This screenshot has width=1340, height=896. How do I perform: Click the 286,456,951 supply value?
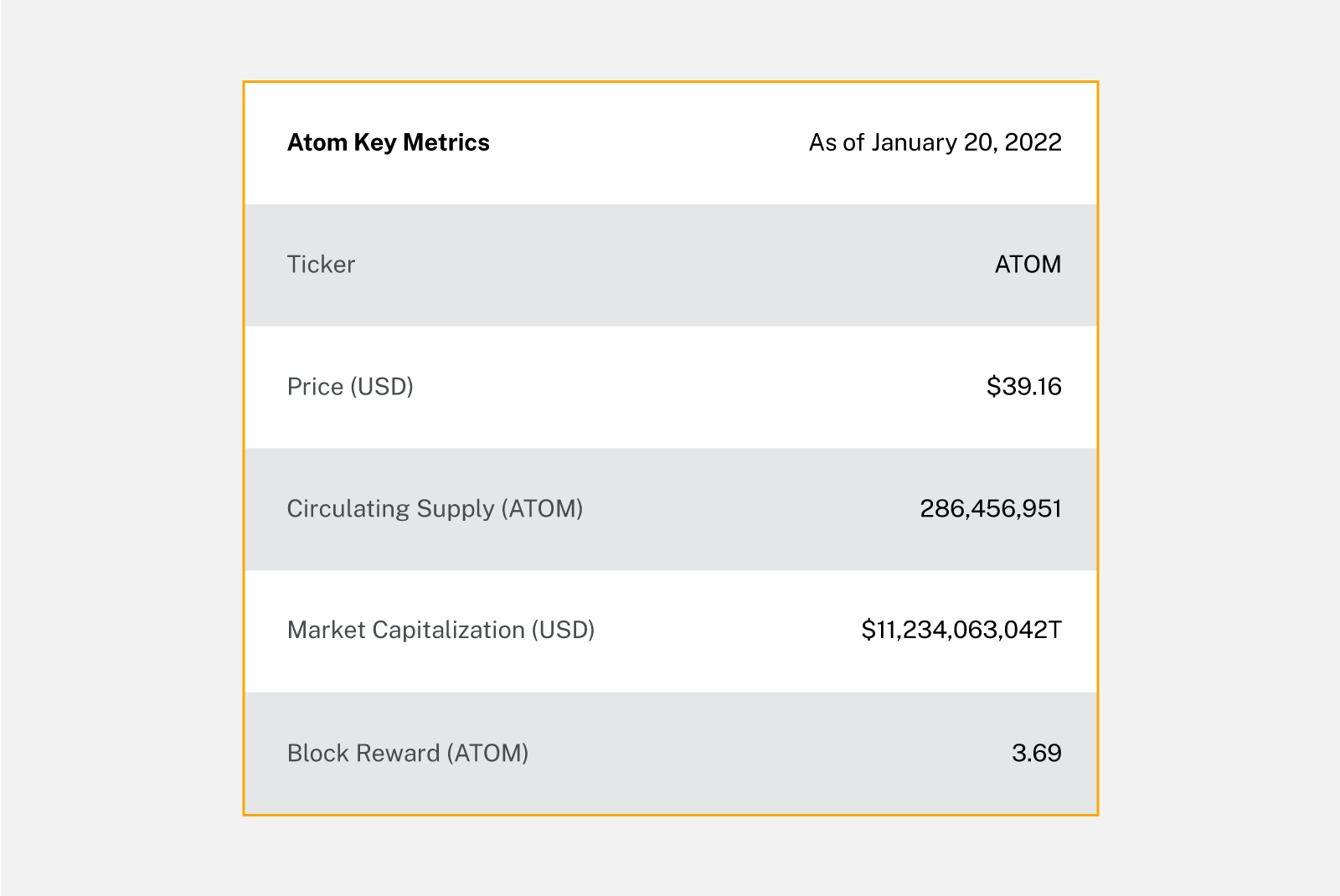tap(991, 509)
